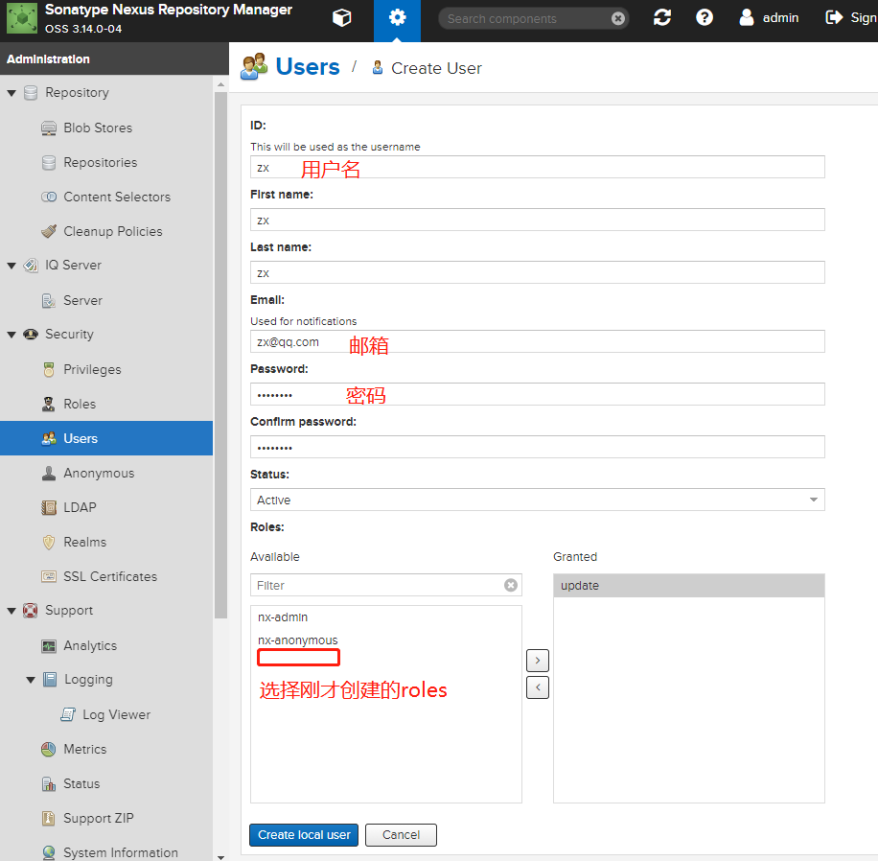Refresh the view with the refresh icon
The image size is (879, 862).
click(x=662, y=18)
